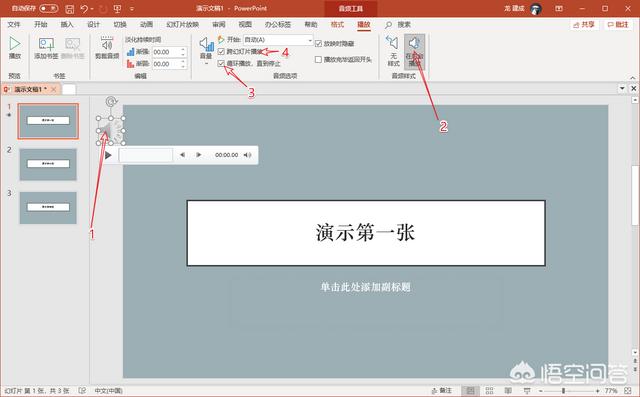Open the Animations ribbon tab
The width and height of the screenshot is (640, 397).
146,24
